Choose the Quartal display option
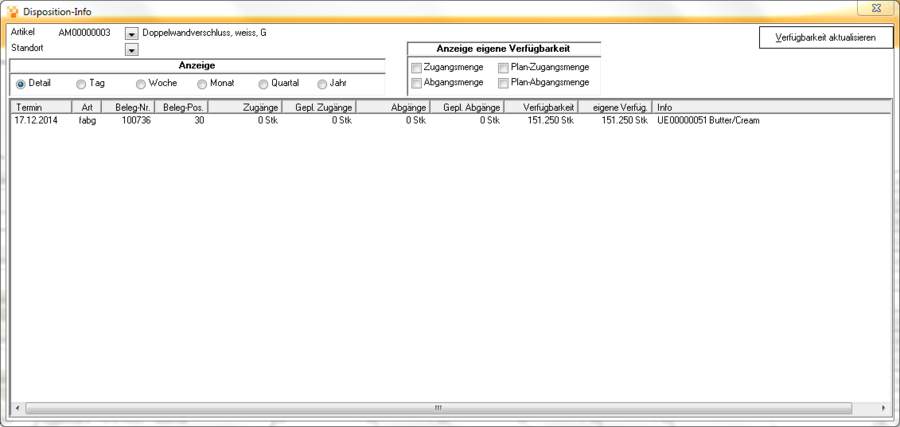 [x=263, y=84]
